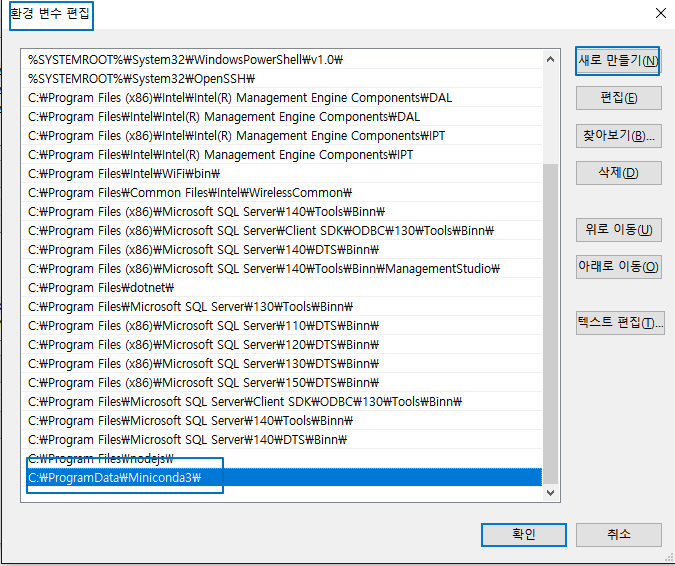Image resolution: width=675 pixels, height=566 pixels.
Task: Click the scrollbar down arrow
Action: coord(550,493)
